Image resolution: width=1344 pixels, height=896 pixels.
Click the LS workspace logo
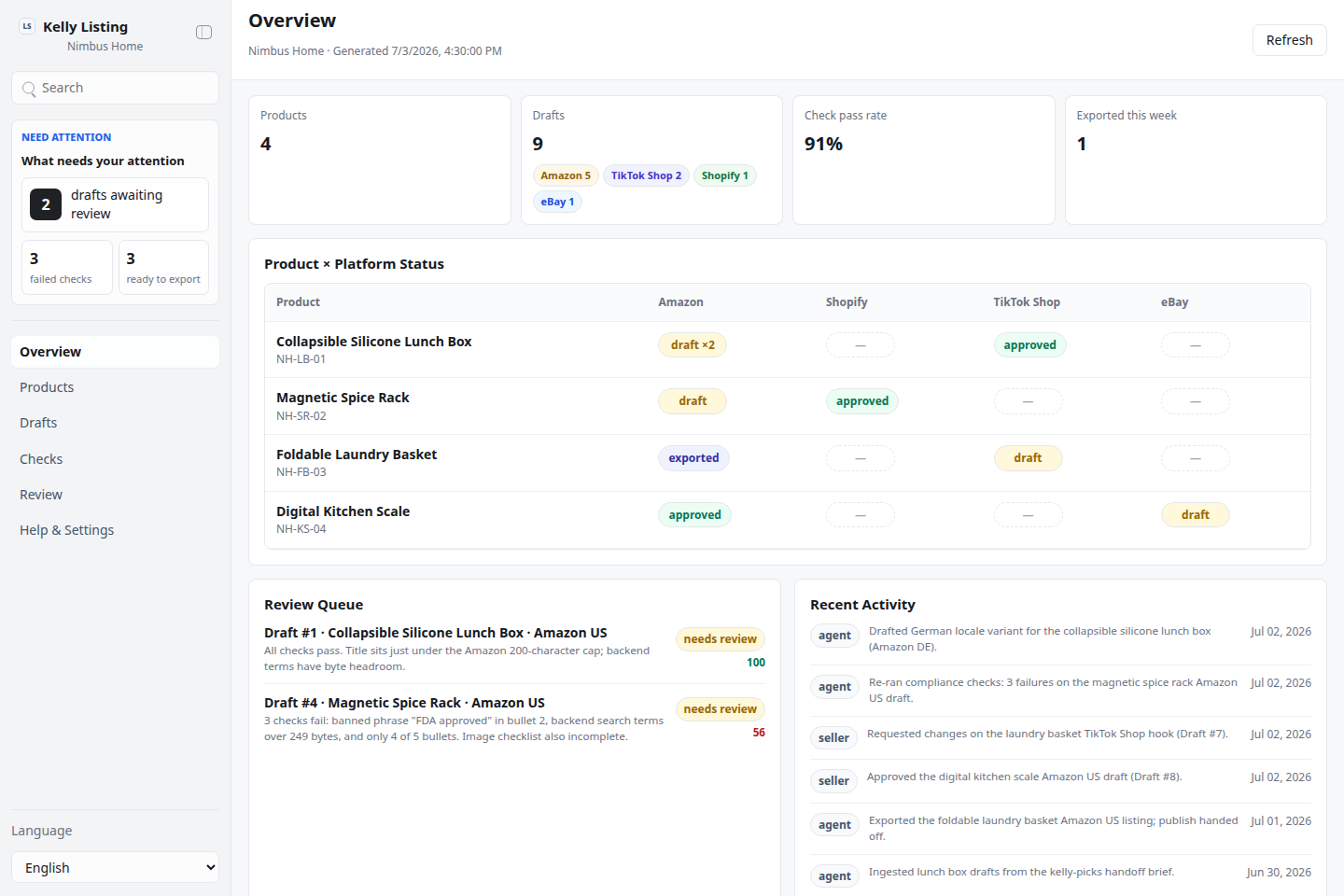(27, 26)
